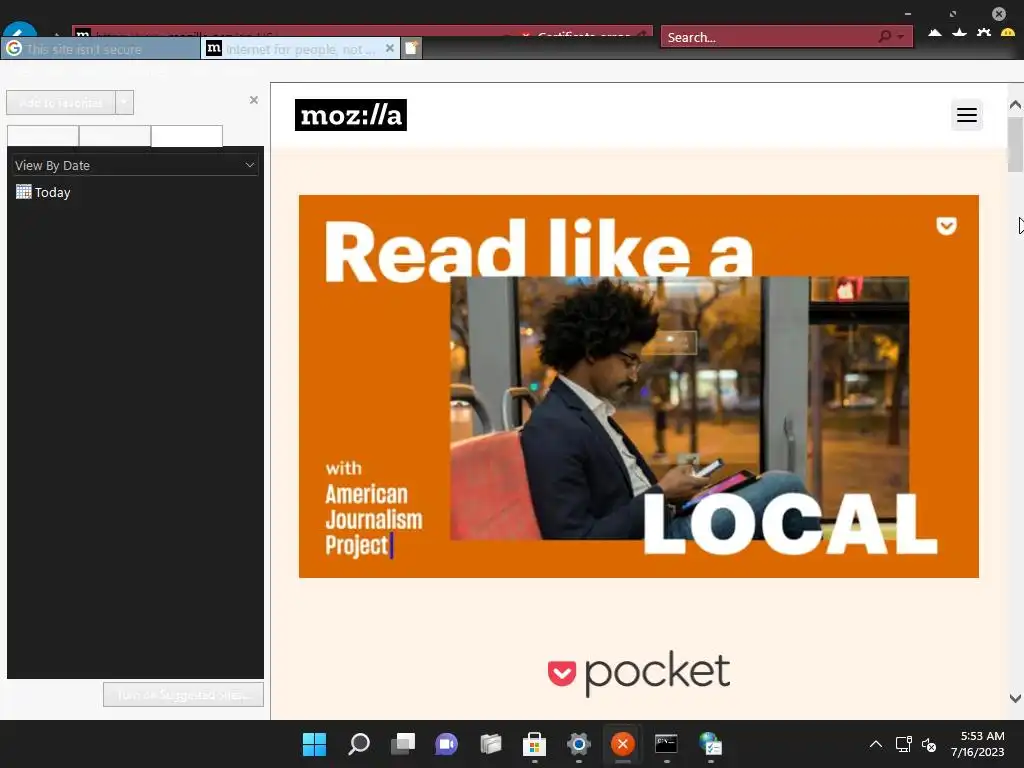The width and height of the screenshot is (1024, 768).
Task: Click the pocket logo below the banner
Action: point(639,673)
